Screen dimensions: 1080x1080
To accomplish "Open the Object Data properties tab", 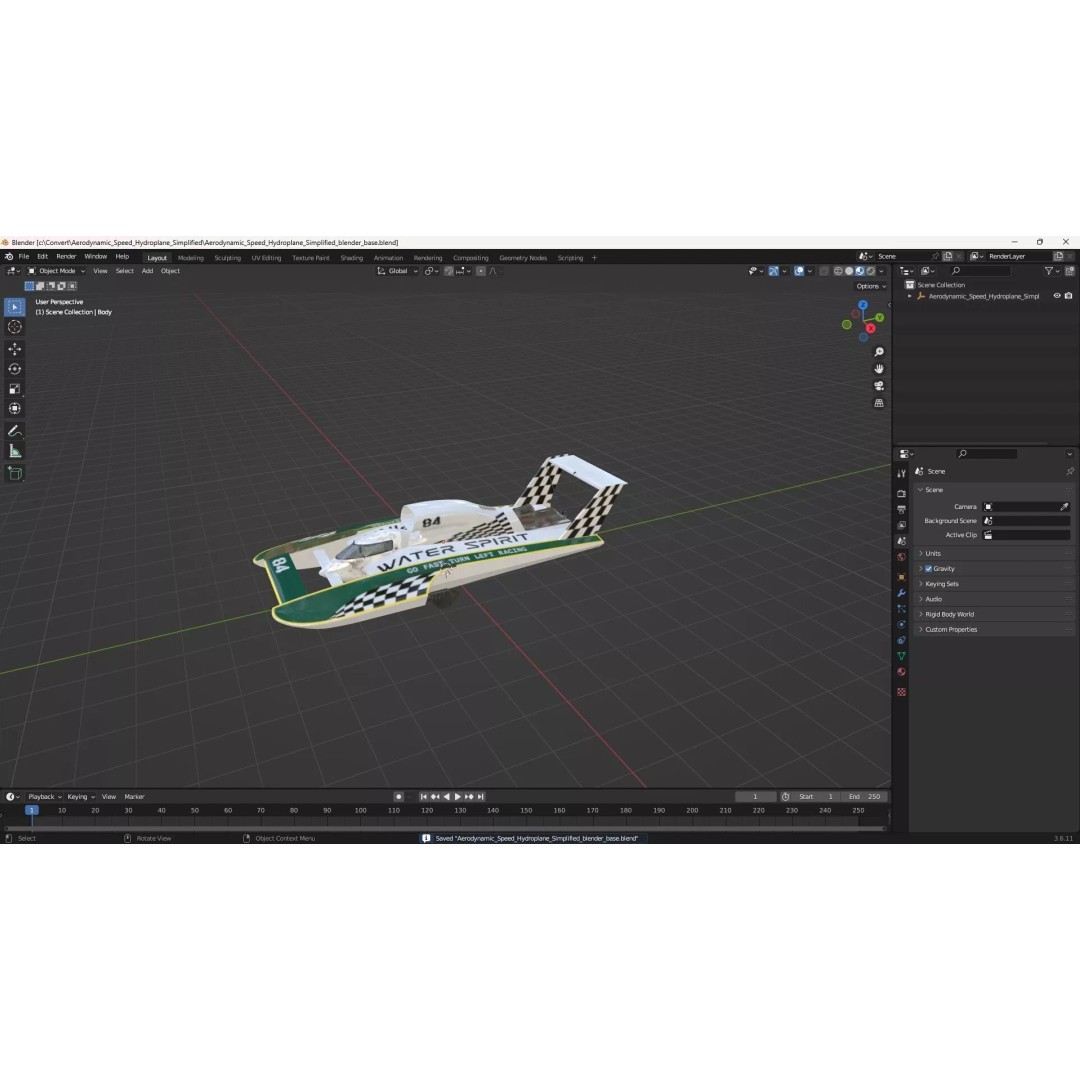I will (x=901, y=656).
